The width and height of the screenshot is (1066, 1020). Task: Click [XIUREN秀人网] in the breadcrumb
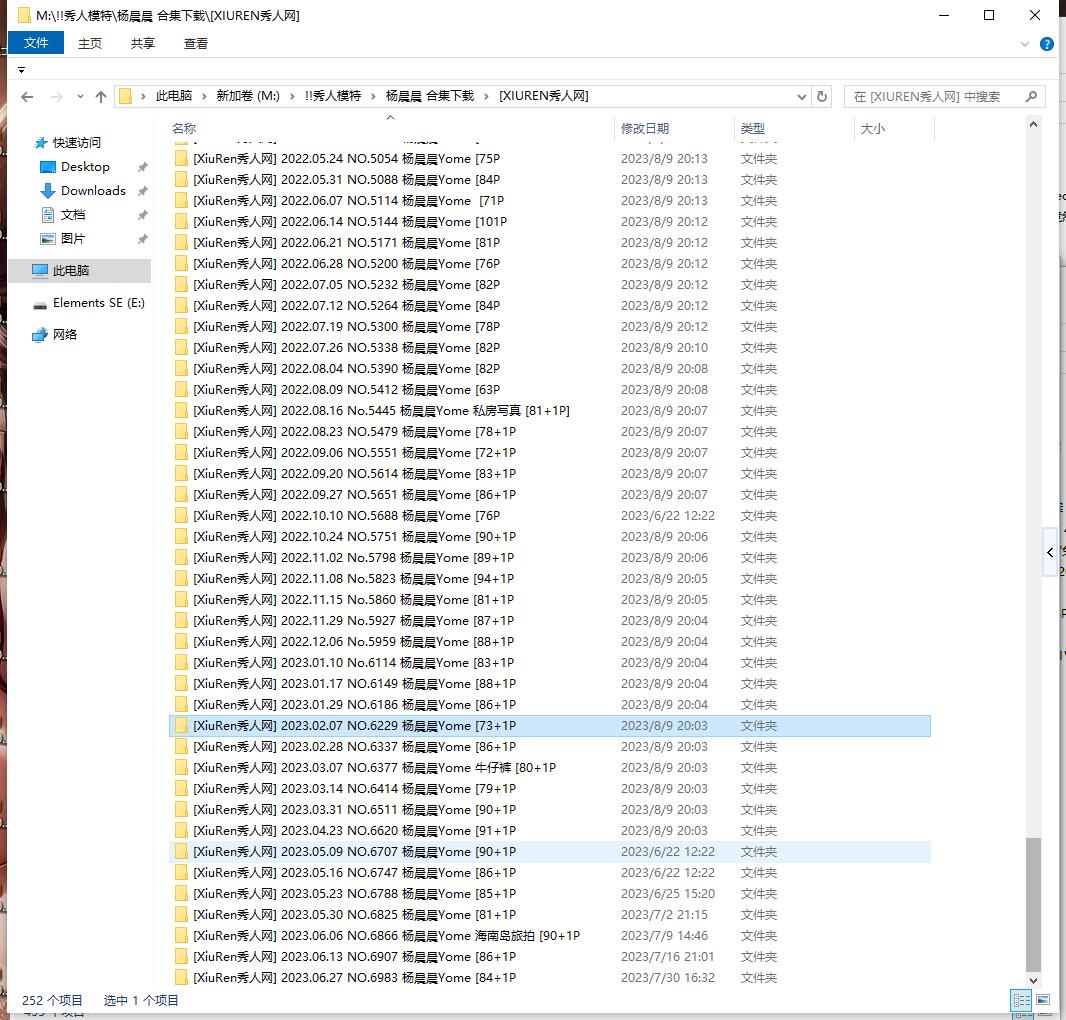(x=544, y=96)
